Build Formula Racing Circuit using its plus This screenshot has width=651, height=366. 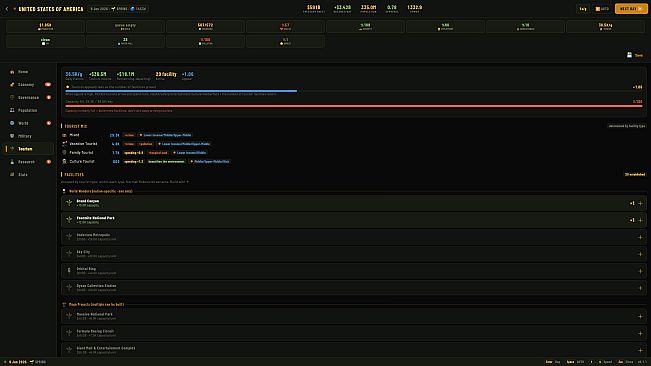640,333
